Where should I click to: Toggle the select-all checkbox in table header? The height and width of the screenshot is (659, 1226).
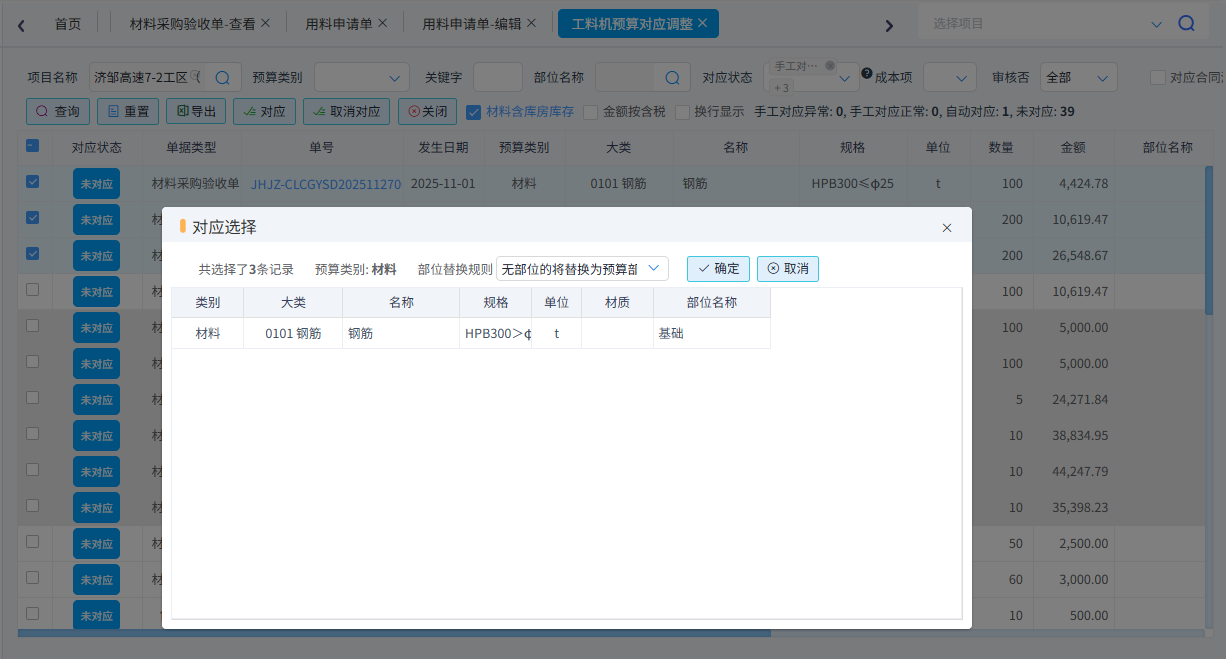32,145
